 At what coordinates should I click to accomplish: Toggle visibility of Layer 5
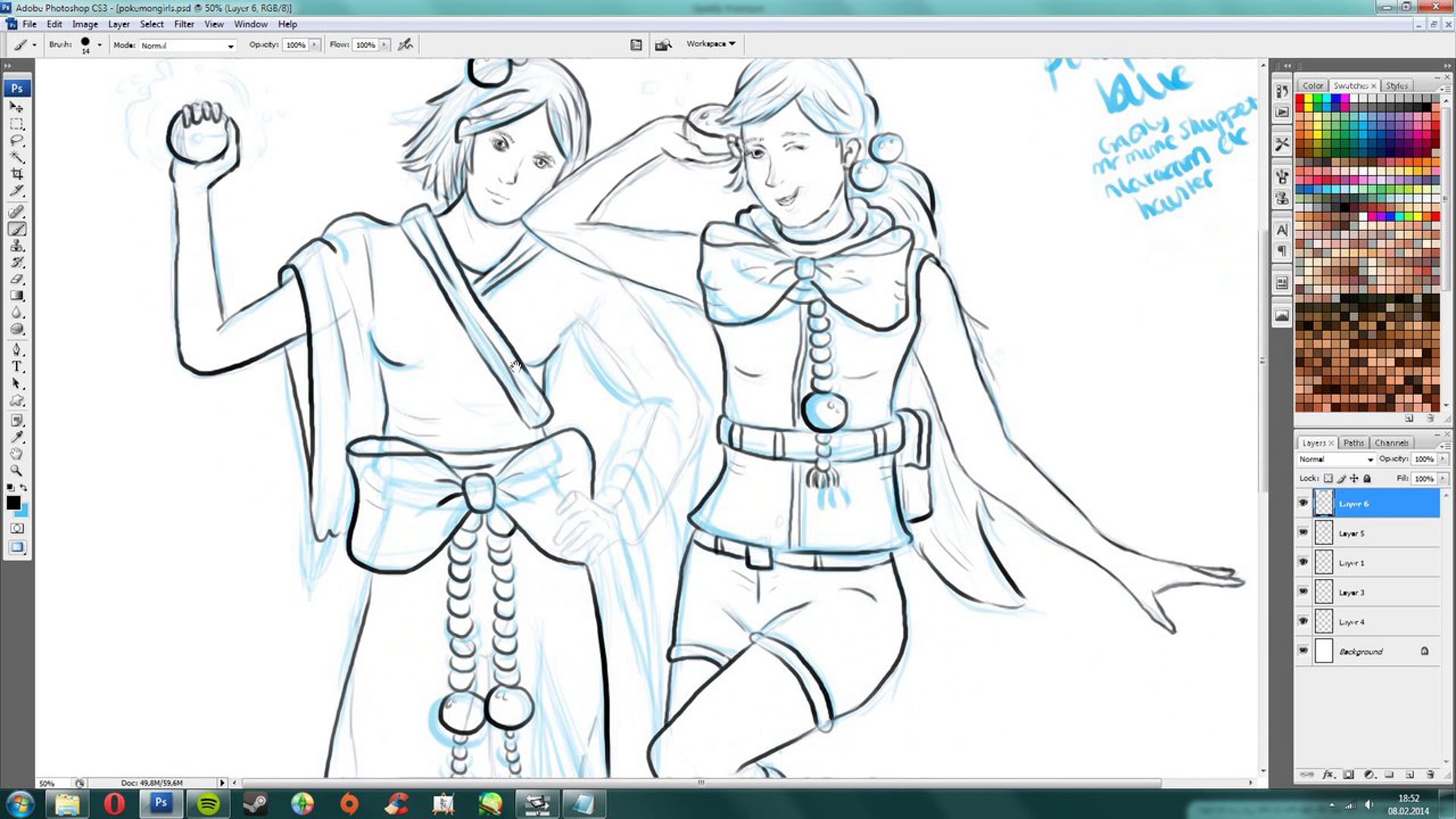coord(1303,533)
